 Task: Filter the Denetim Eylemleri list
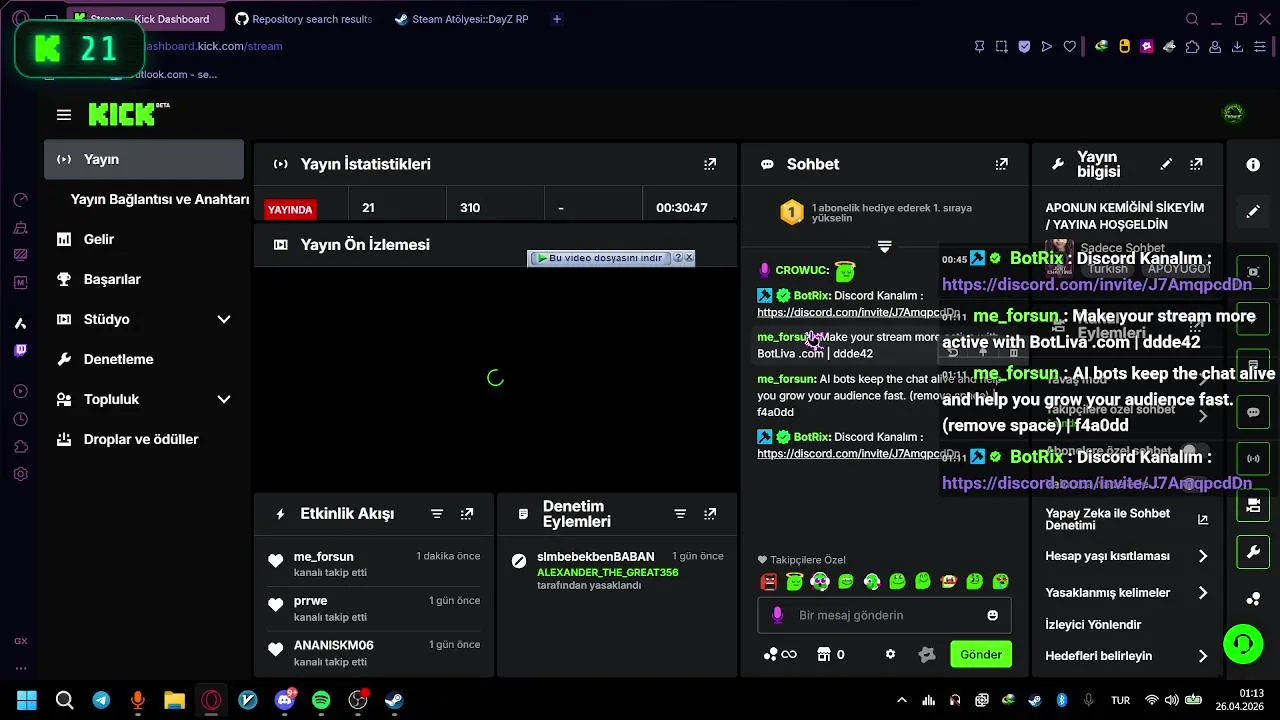680,514
